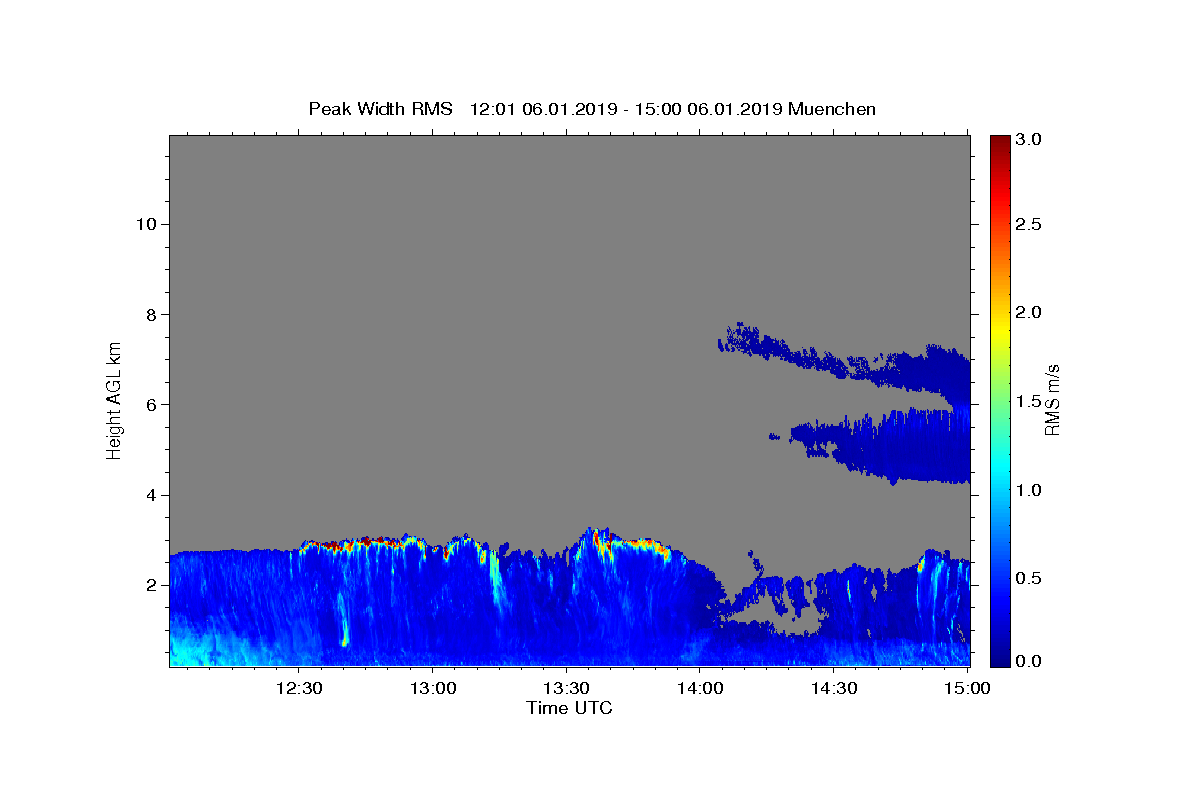Click the 'RMS m/s' colorbar label
Viewport: 1200px width, 800px height.
[x=1051, y=399]
